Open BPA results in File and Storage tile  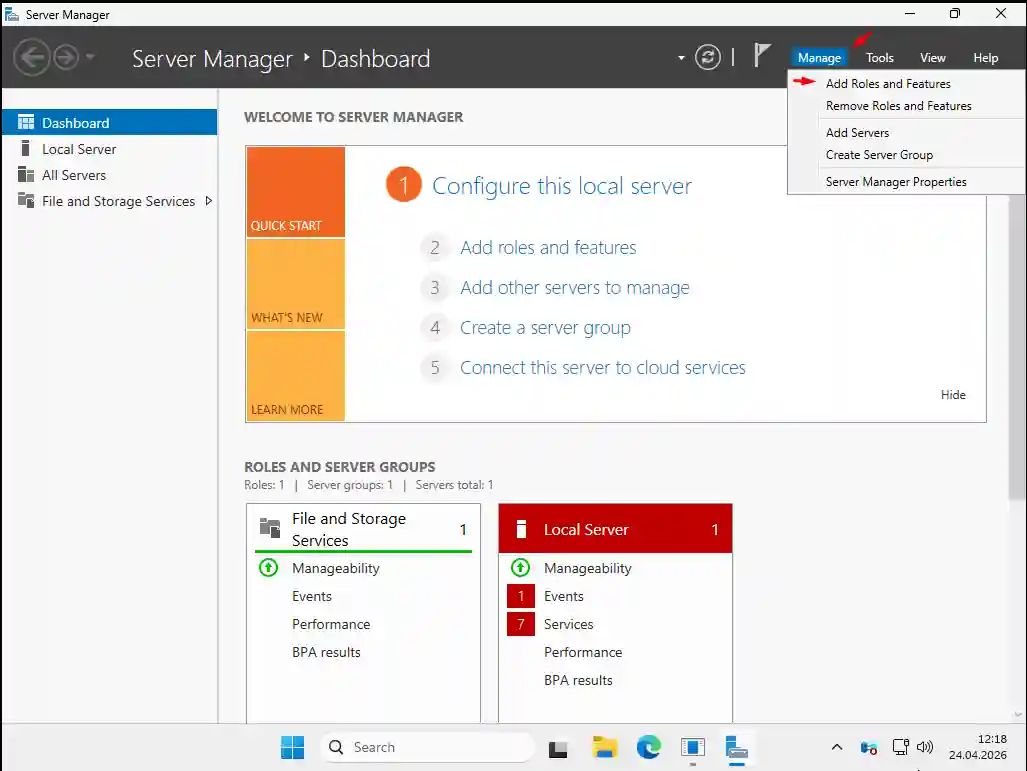click(326, 652)
